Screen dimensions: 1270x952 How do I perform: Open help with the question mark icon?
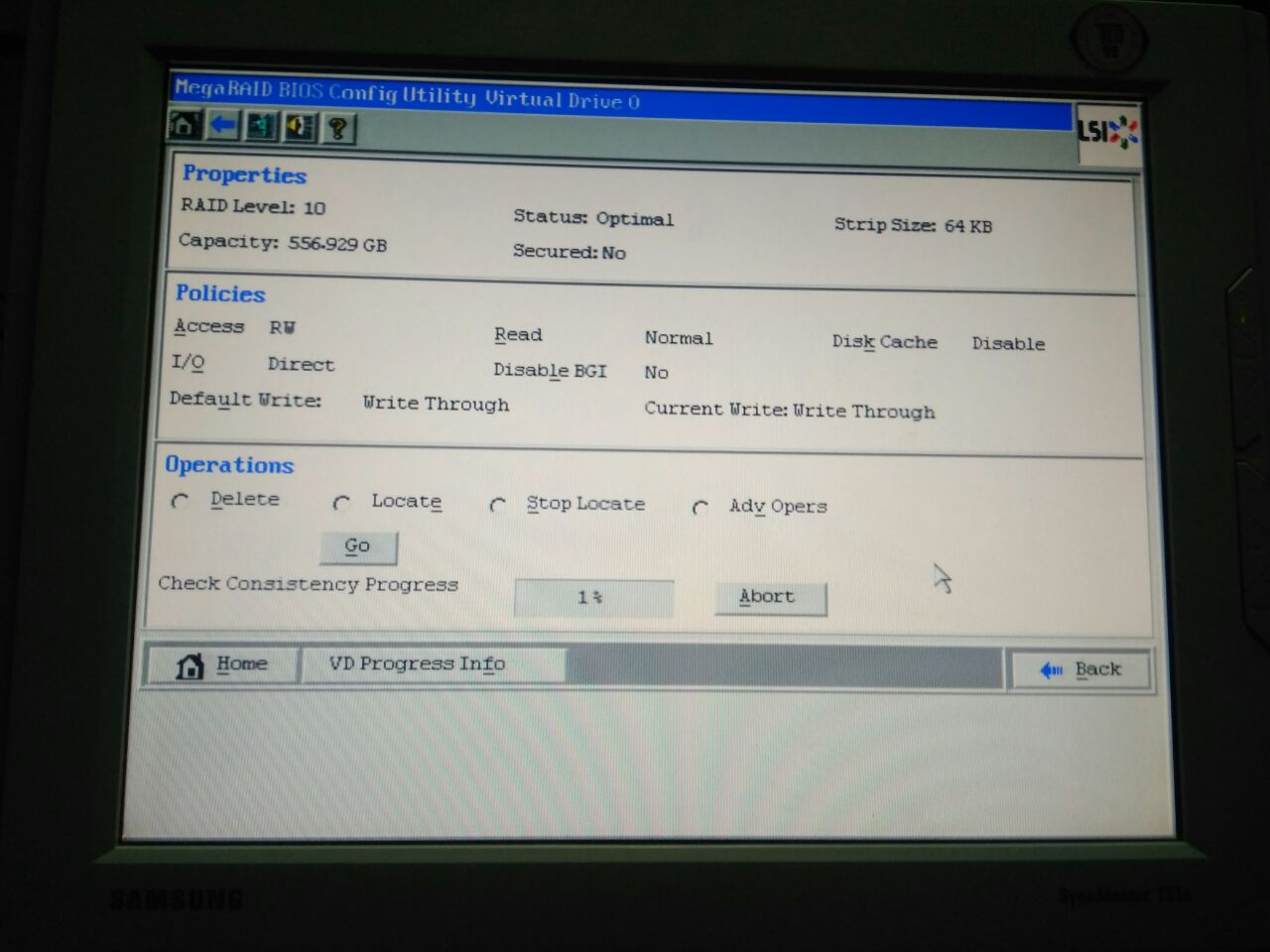[337, 129]
